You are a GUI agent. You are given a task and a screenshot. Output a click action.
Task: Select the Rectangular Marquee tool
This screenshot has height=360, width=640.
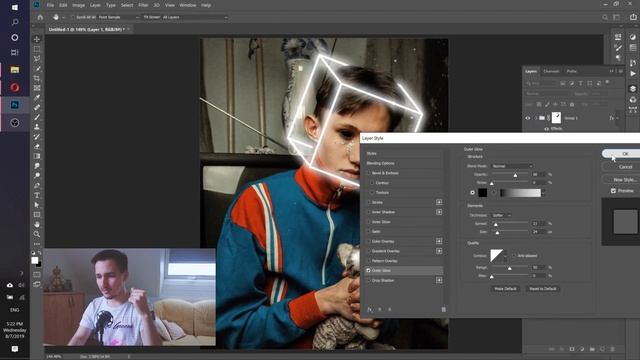click(37, 49)
